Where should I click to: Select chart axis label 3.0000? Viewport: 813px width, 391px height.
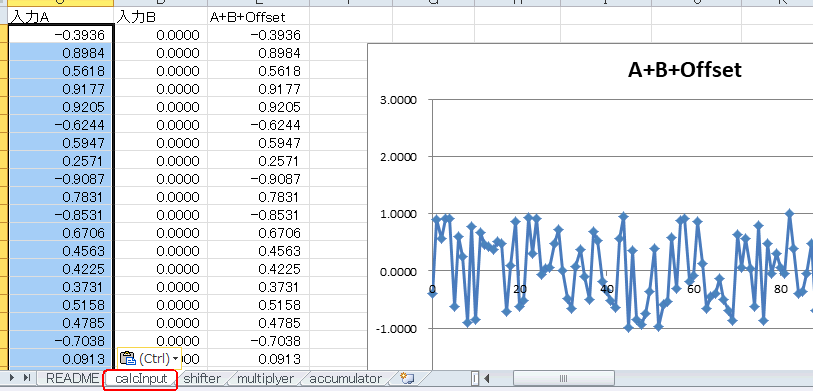pyautogui.click(x=399, y=100)
